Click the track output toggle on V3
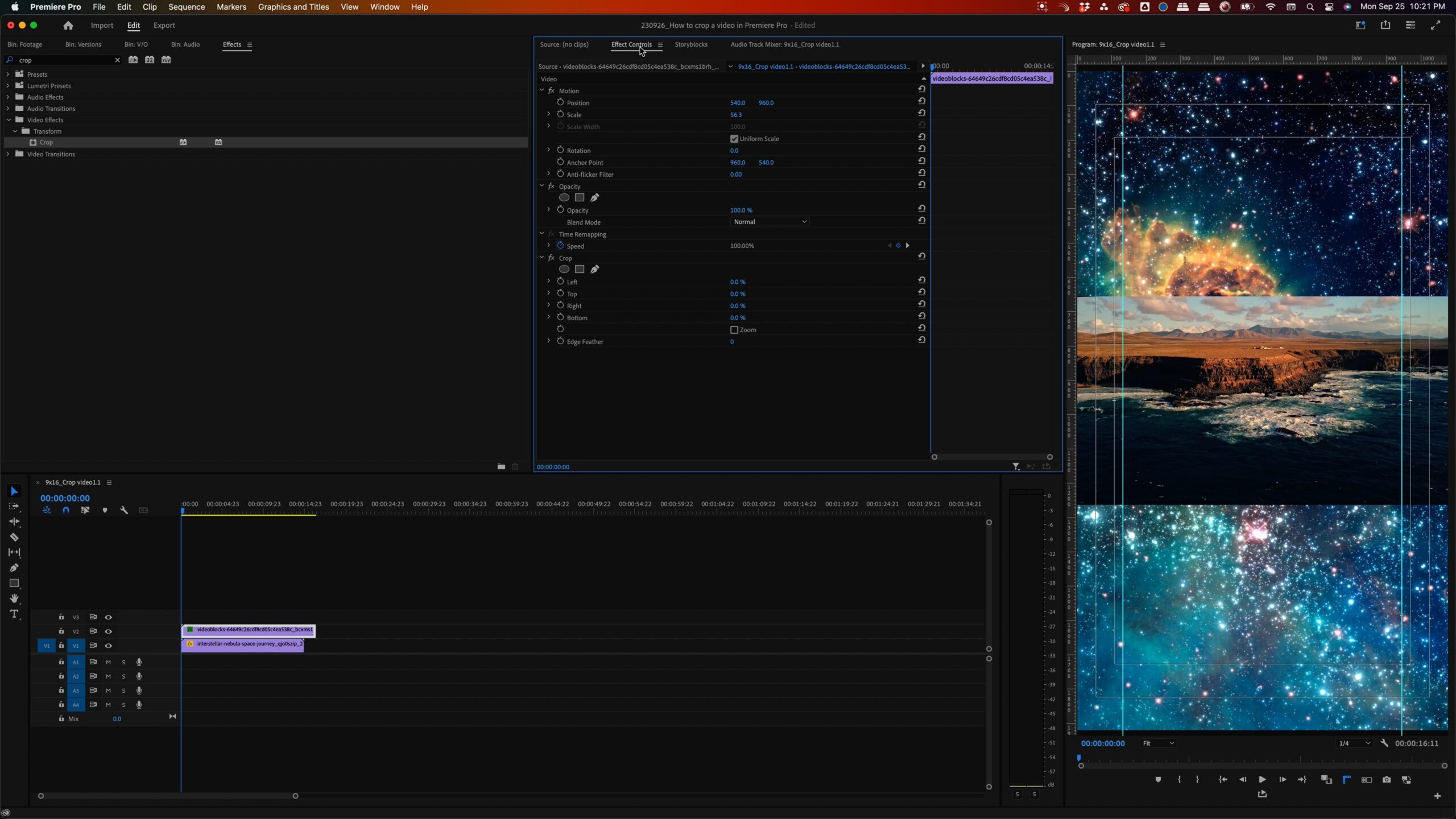The width and height of the screenshot is (1456, 819). [x=108, y=617]
